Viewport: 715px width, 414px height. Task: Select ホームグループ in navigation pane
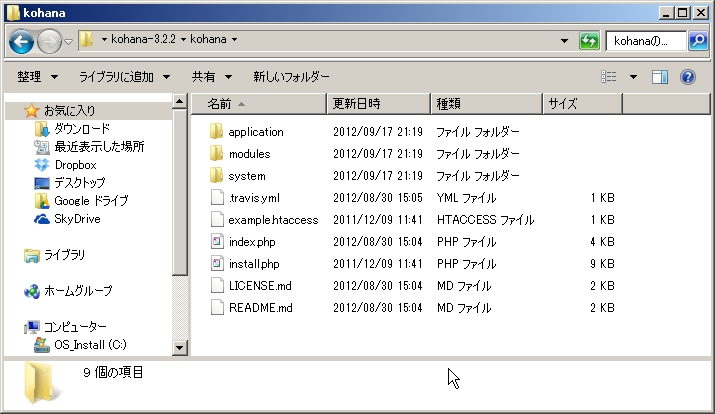(78, 291)
